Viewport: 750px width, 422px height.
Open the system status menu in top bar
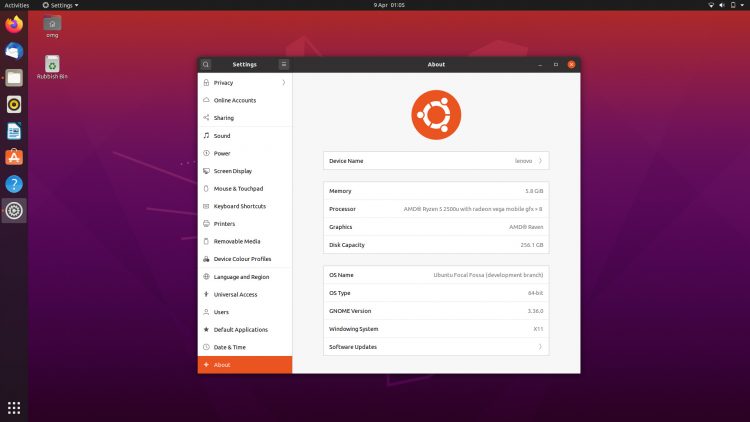coord(726,5)
